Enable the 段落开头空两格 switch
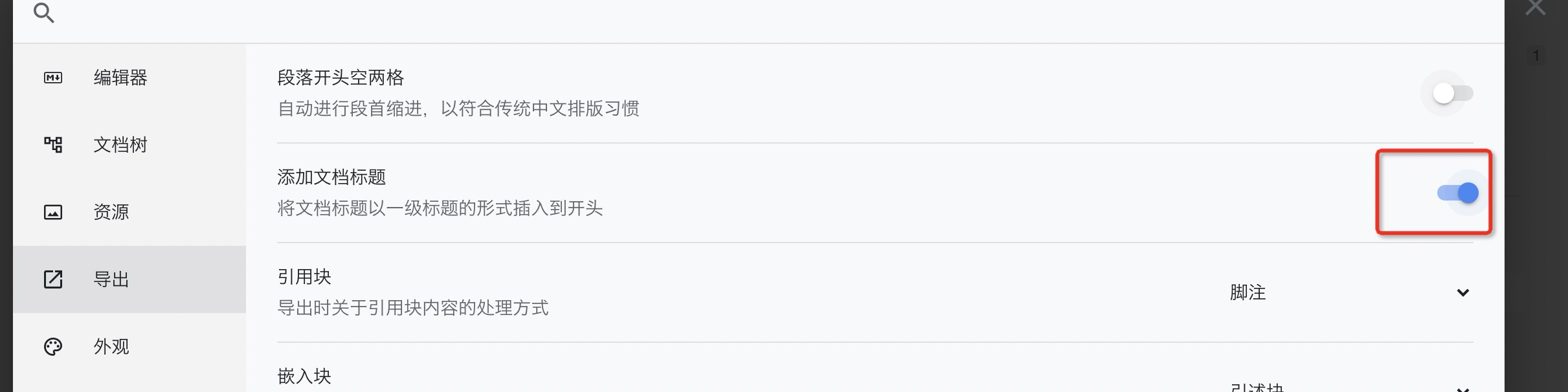The width and height of the screenshot is (1568, 392). click(x=1453, y=94)
